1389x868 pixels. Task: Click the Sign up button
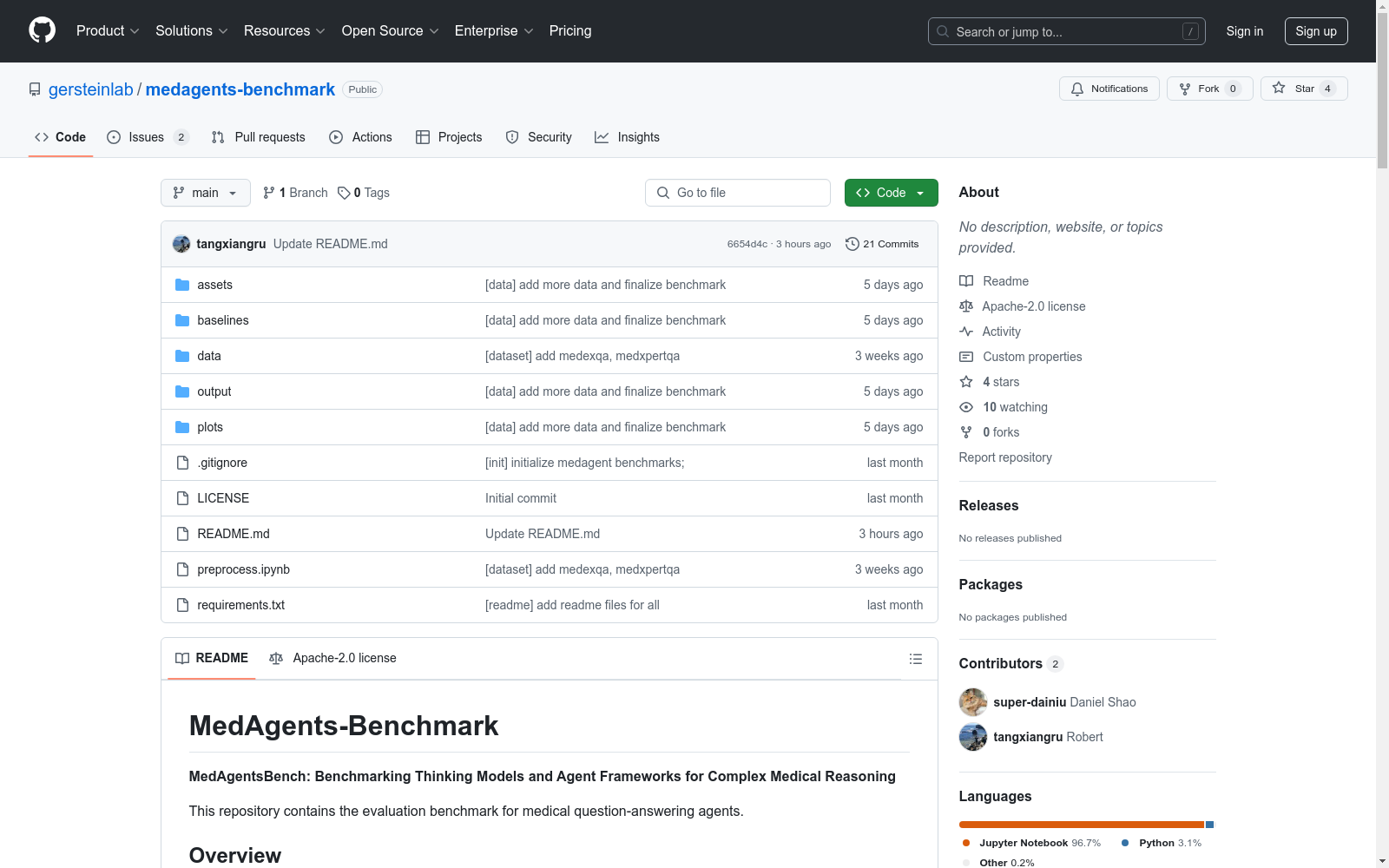[x=1316, y=31]
